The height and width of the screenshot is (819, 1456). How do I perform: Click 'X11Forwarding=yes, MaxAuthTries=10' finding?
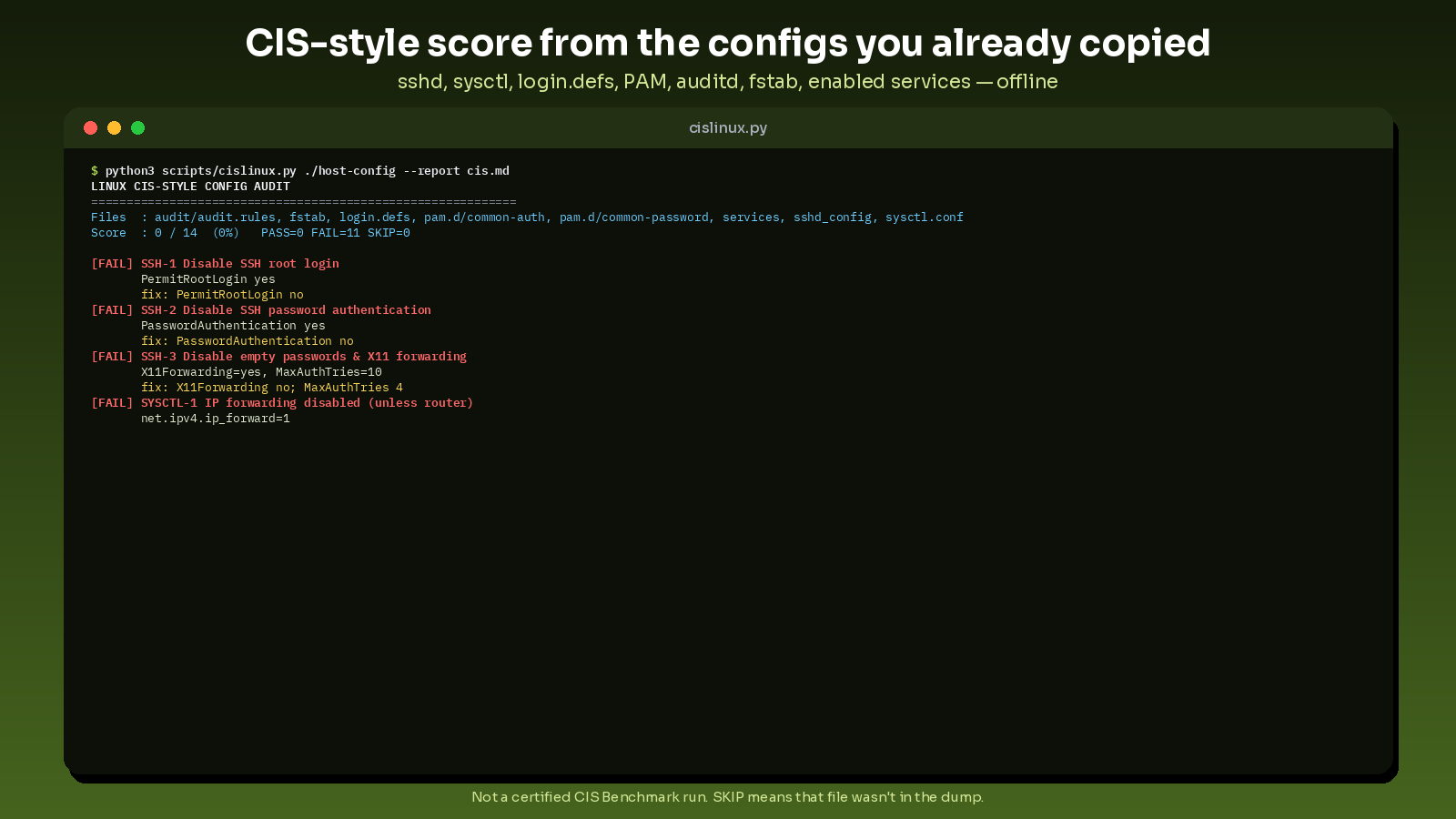point(261,372)
